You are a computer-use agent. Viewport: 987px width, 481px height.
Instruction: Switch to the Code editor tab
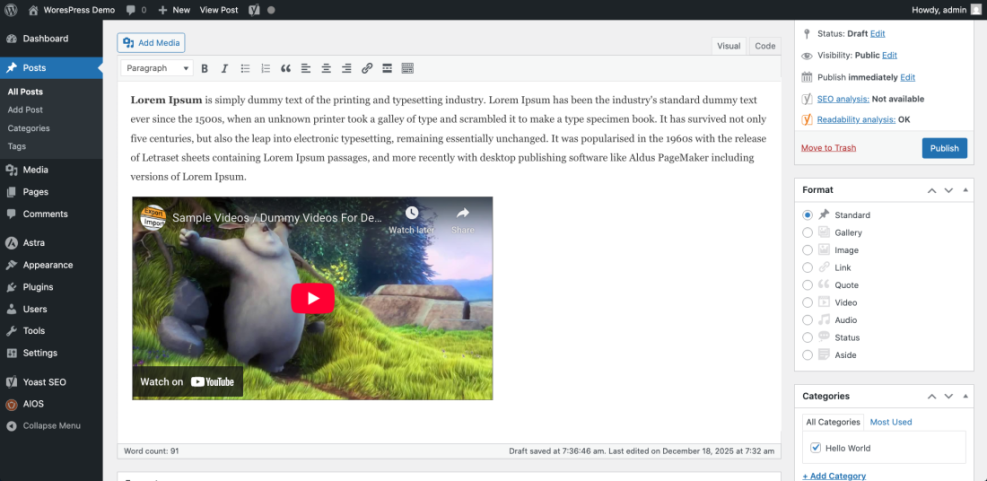[765, 46]
